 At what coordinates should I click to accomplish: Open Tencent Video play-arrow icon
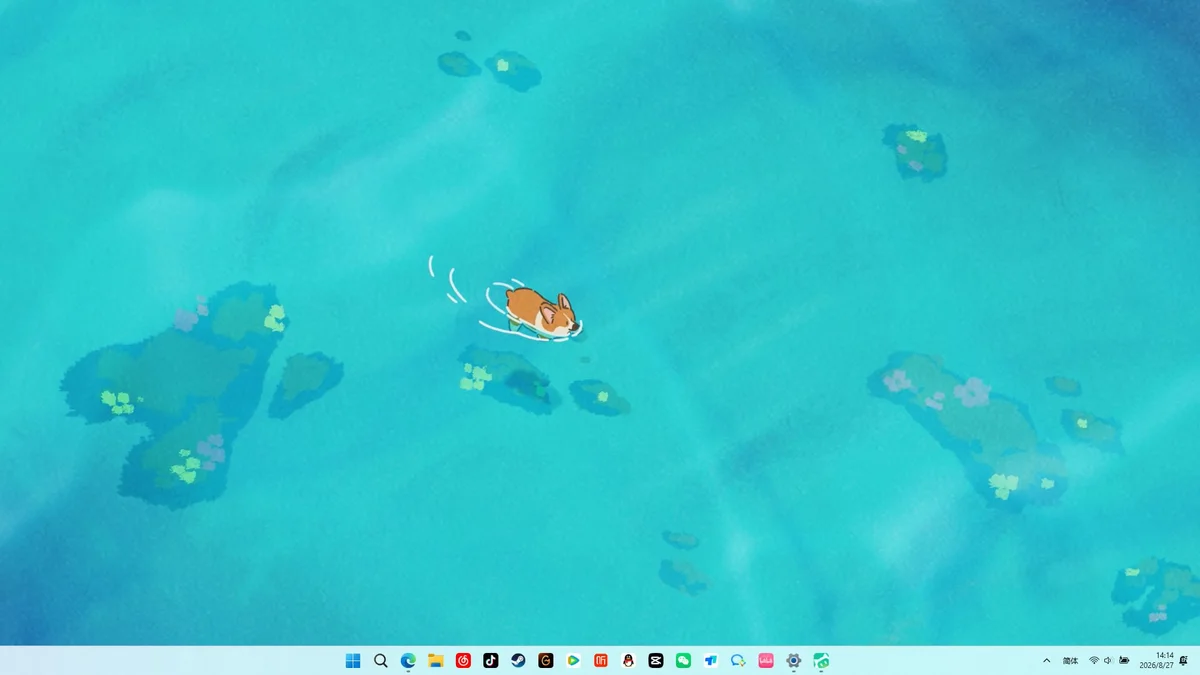pos(573,660)
